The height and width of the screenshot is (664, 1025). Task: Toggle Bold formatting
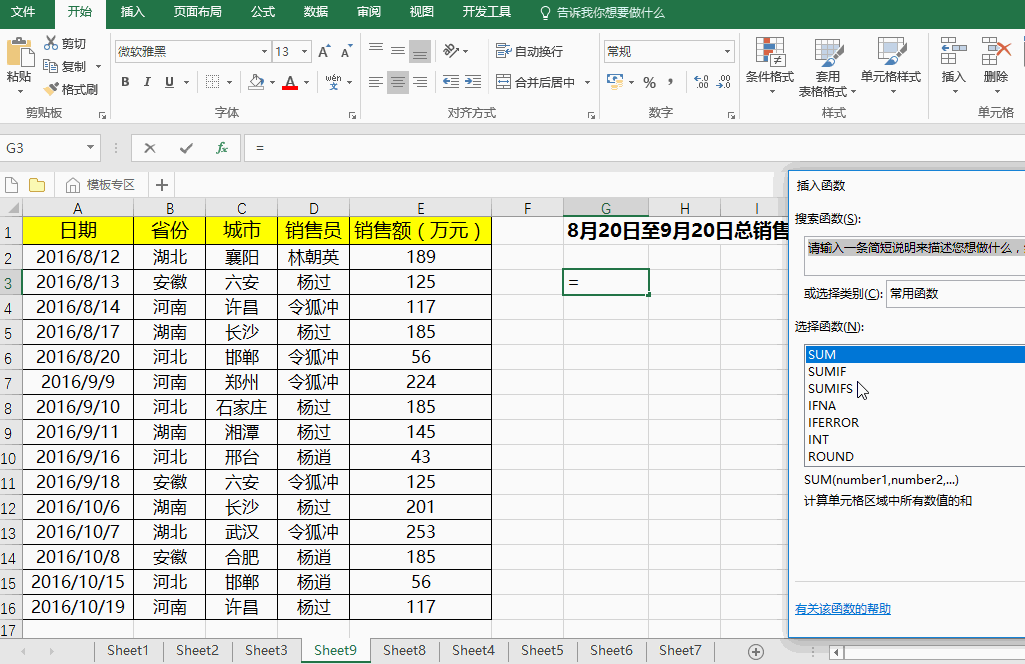coord(125,82)
